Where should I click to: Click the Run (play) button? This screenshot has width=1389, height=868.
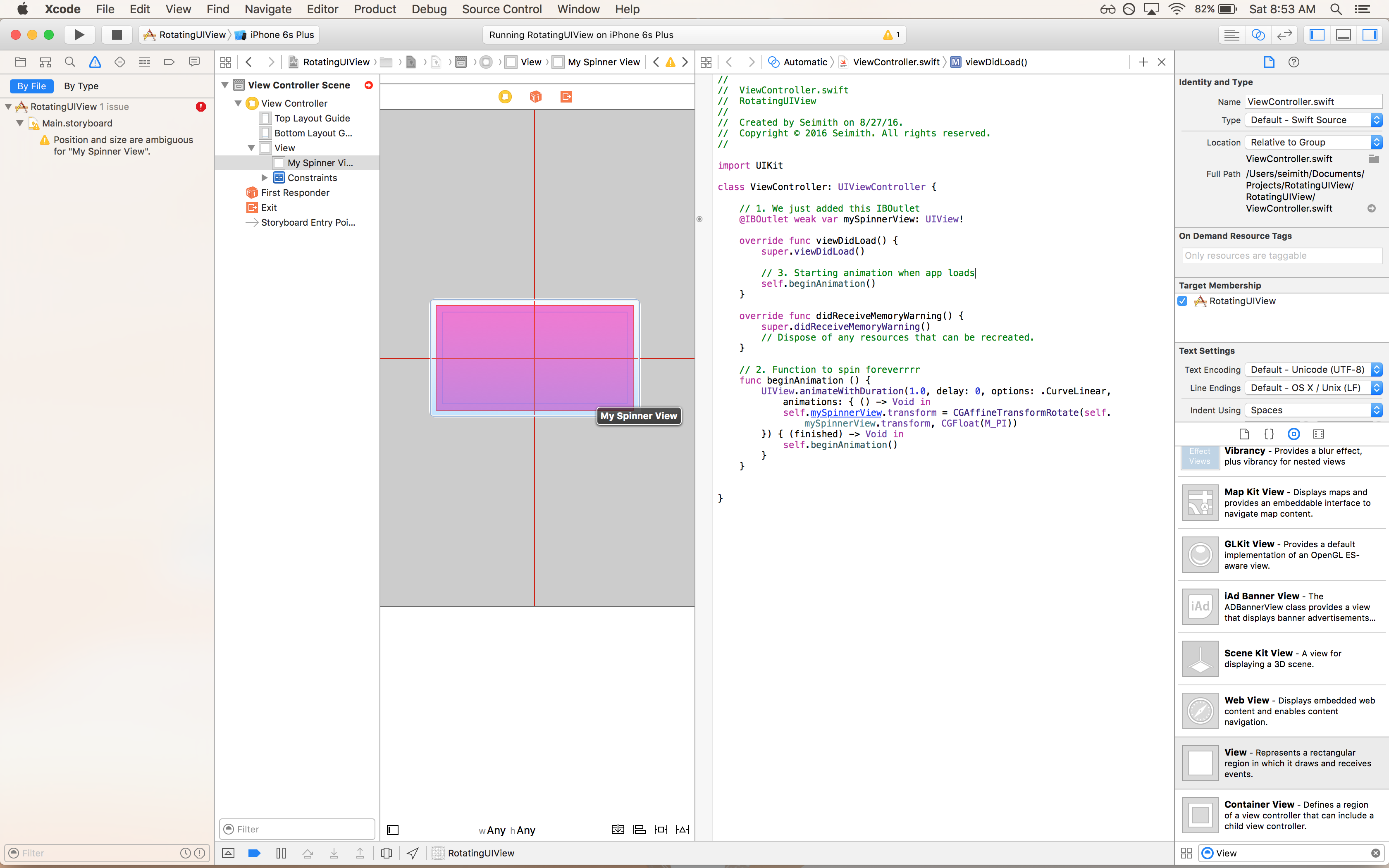79,34
